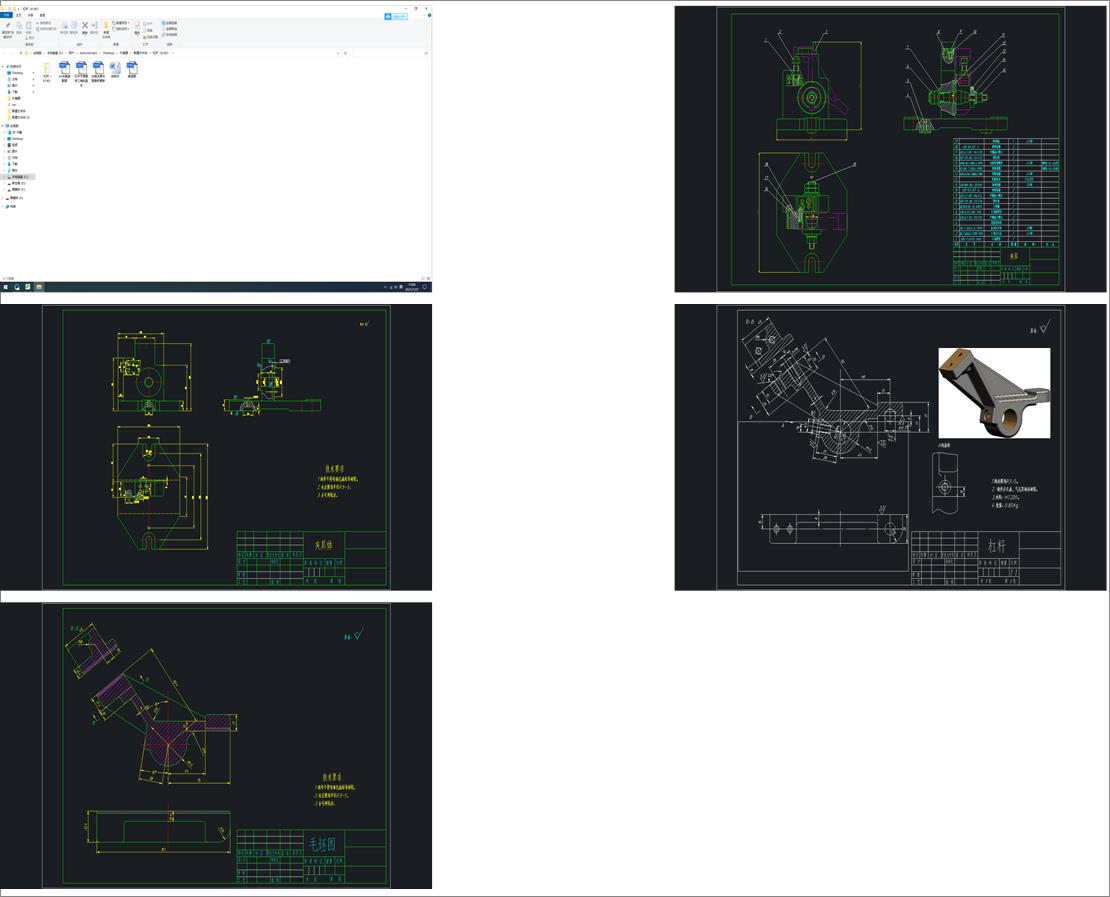Expand the Local Disk (C:) tree node

point(4,177)
